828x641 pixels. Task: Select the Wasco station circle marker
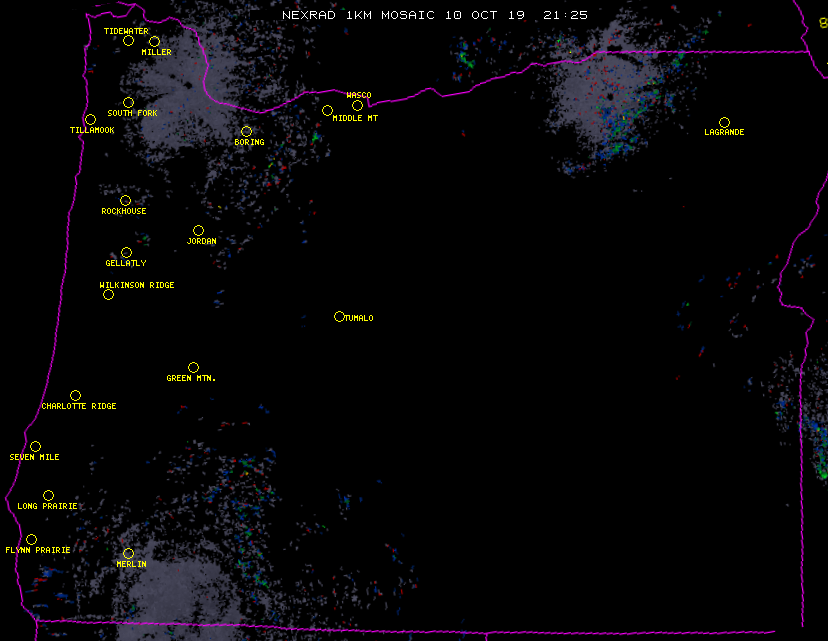coord(357,106)
